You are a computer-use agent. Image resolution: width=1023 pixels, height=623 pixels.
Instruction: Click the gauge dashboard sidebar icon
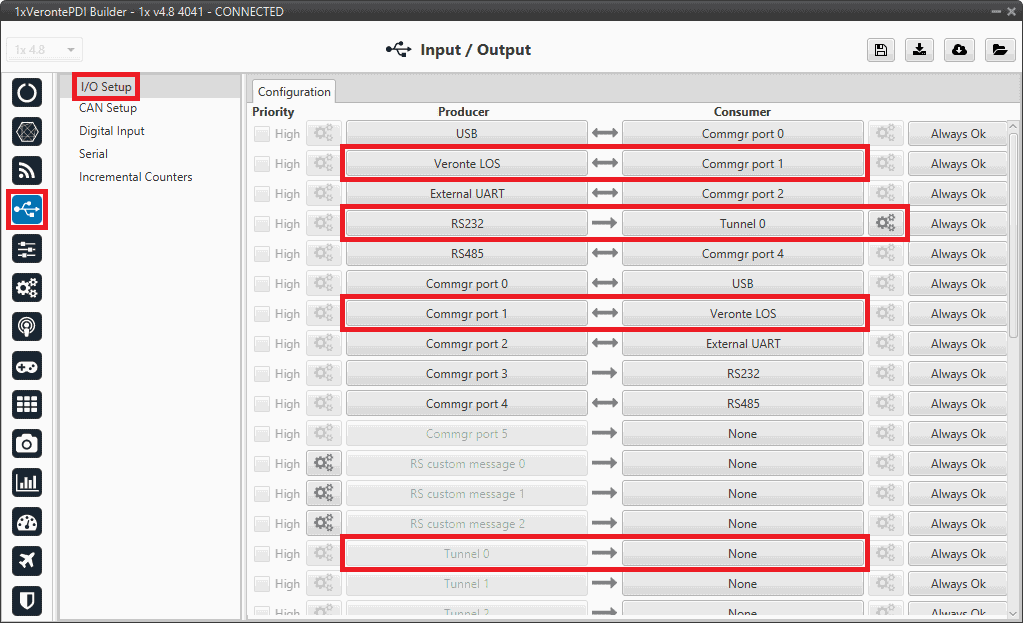tap(27, 521)
